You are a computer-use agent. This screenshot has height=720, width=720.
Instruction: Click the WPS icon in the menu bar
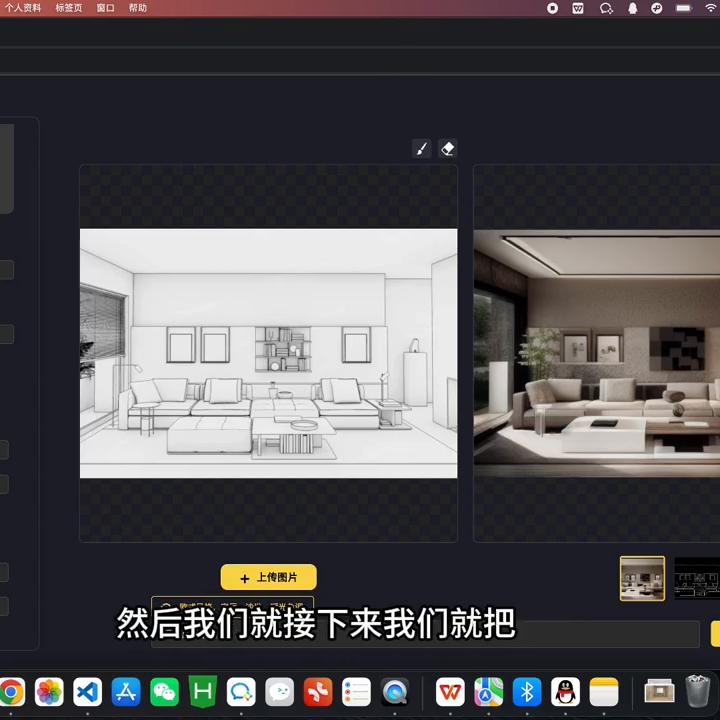(578, 8)
